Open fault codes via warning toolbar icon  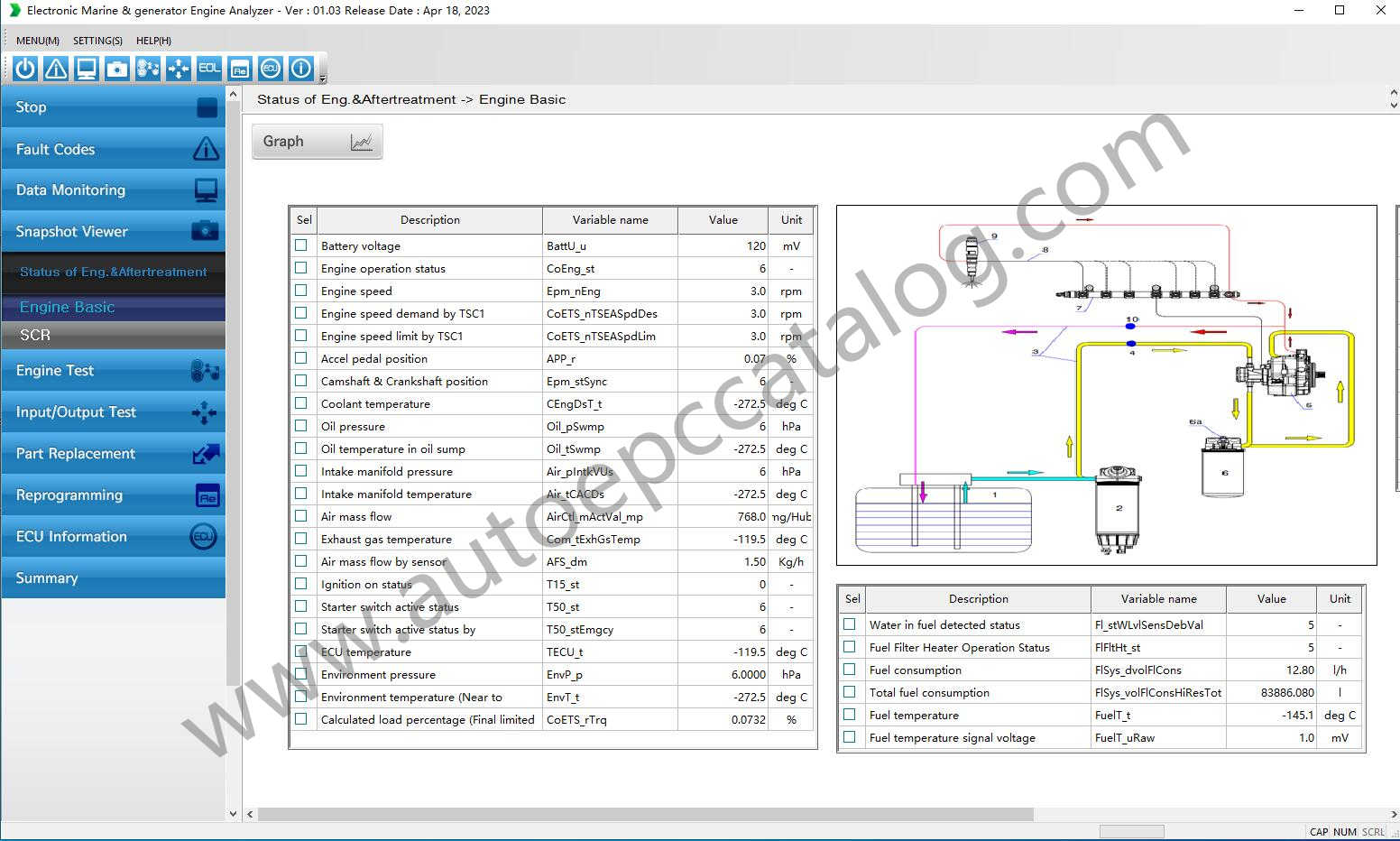tap(56, 69)
